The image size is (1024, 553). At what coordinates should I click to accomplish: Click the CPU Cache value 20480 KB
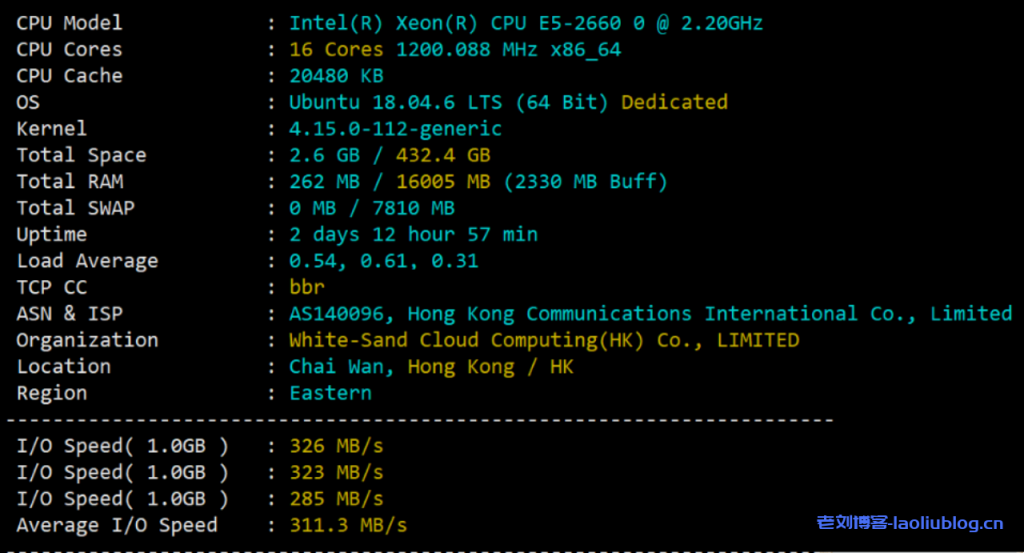(336, 76)
